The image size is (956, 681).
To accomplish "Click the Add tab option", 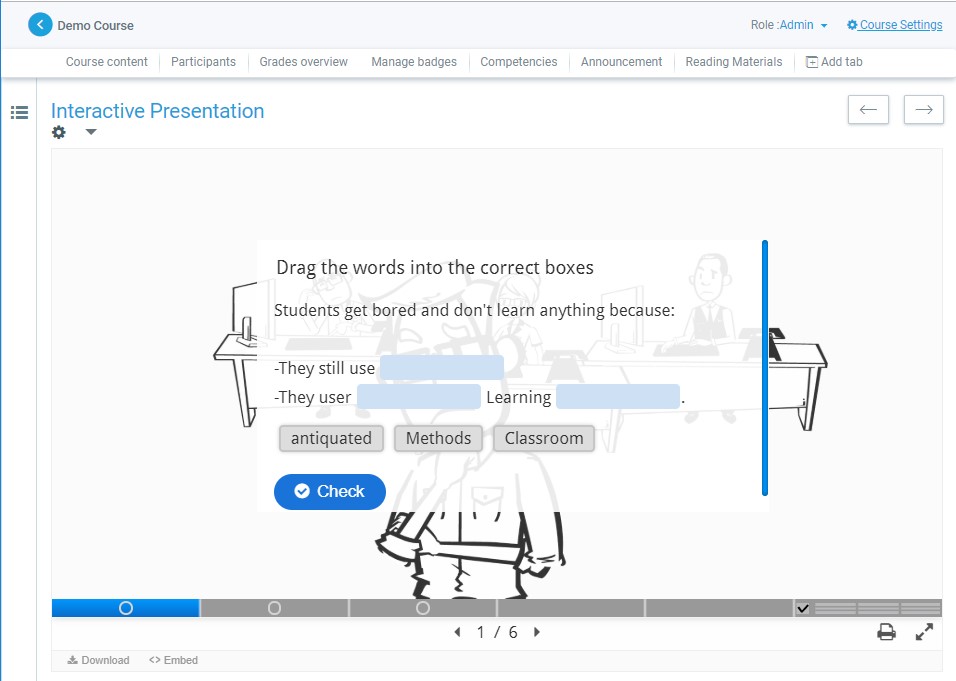I will pyautogui.click(x=834, y=62).
